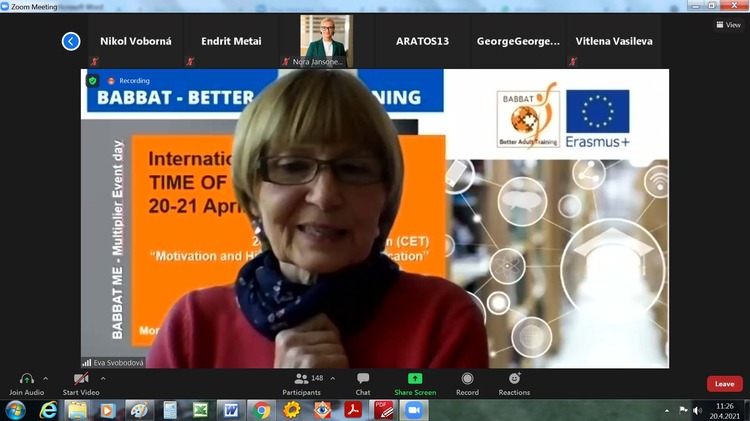The width and height of the screenshot is (750, 421).
Task: Click the BABBAT Better Adult Training logo
Action: click(x=528, y=115)
